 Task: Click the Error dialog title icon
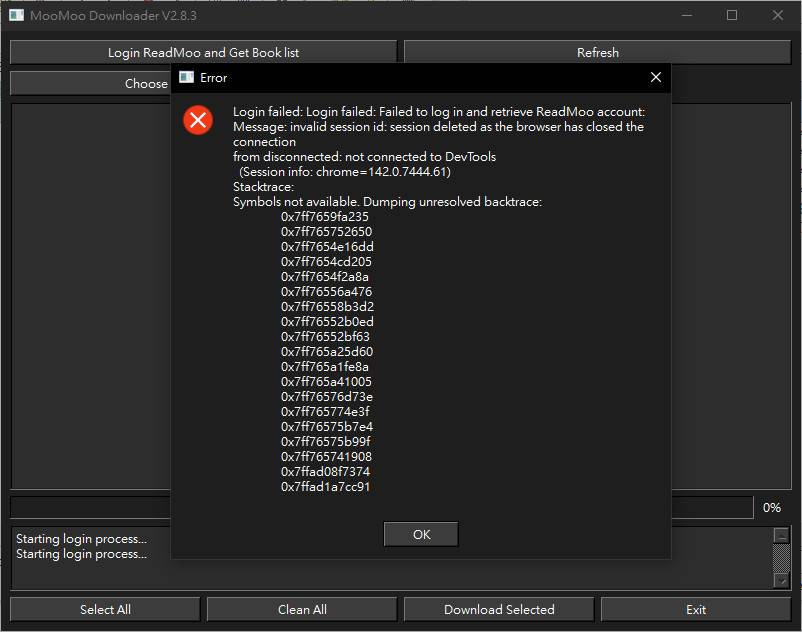[x=186, y=77]
